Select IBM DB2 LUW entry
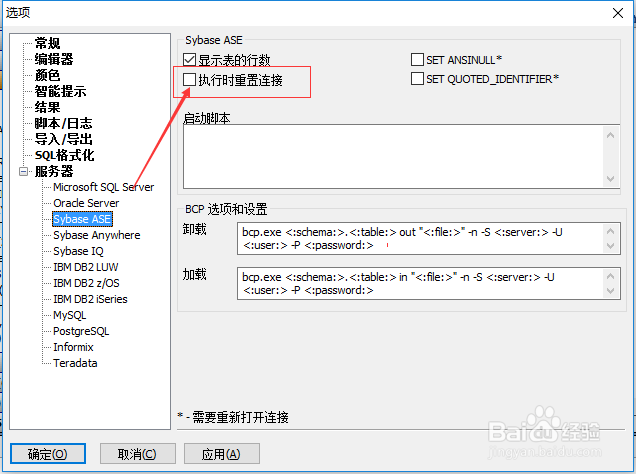This screenshot has width=636, height=474. [86, 267]
